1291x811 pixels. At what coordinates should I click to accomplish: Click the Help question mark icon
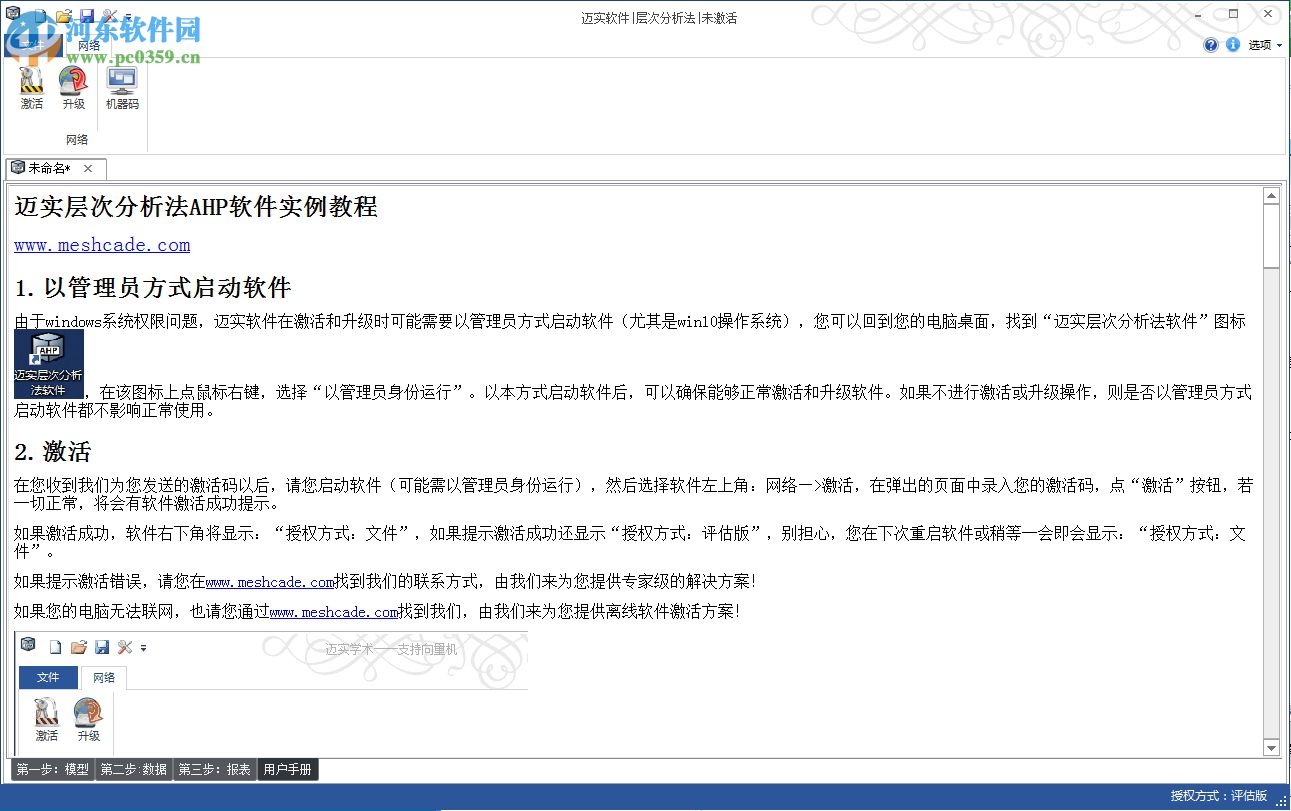click(1211, 45)
